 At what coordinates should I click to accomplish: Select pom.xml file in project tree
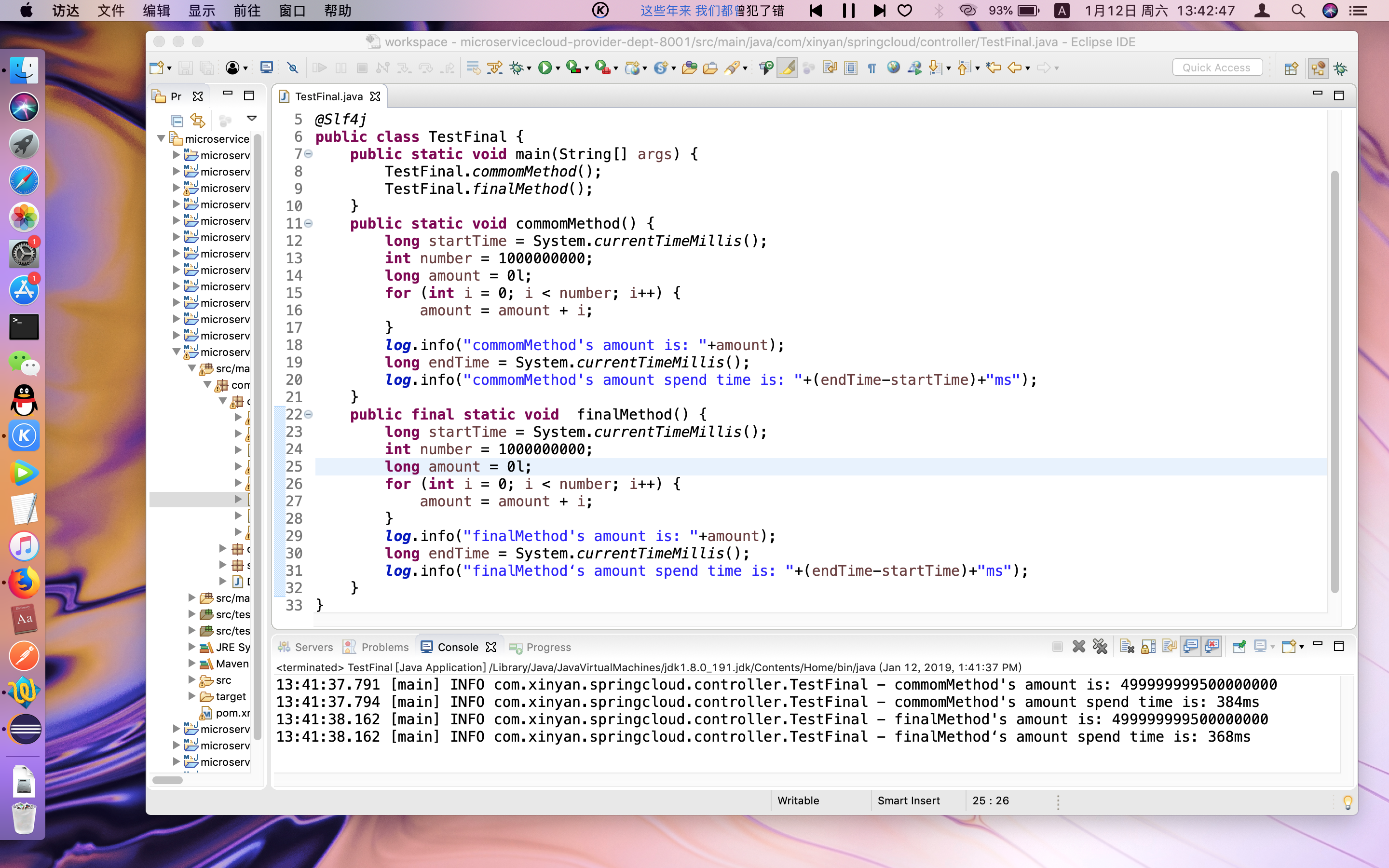click(231, 712)
